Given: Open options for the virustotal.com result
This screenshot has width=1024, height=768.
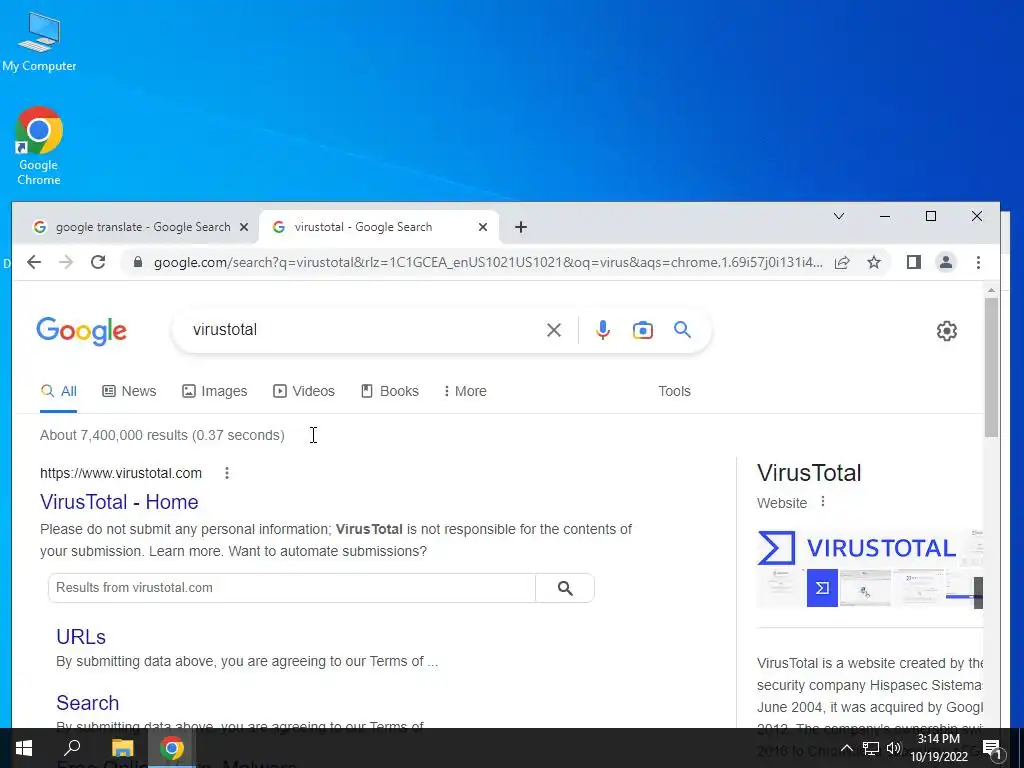Looking at the screenshot, I should [227, 473].
